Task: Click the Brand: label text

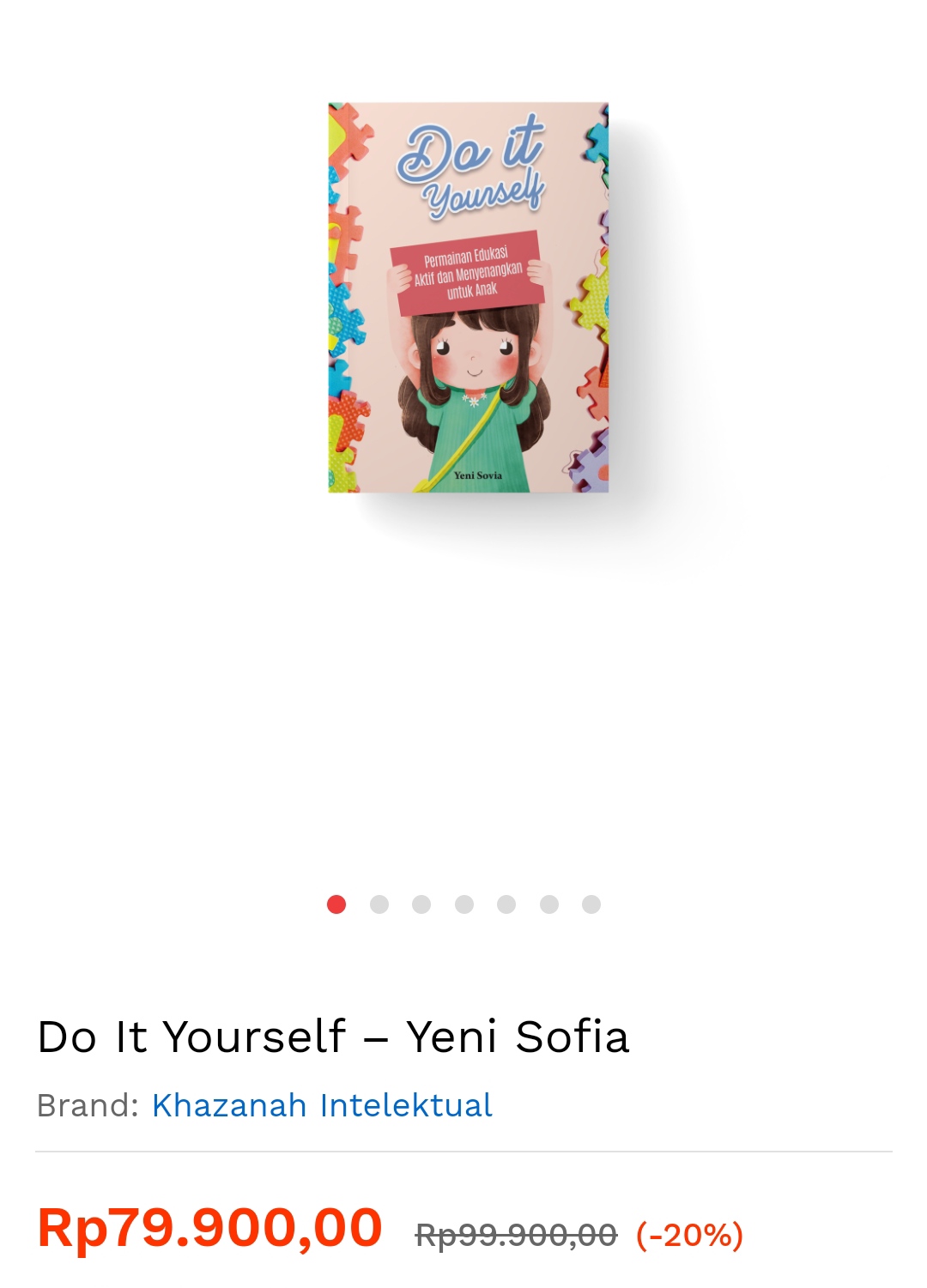Action: (x=88, y=1105)
